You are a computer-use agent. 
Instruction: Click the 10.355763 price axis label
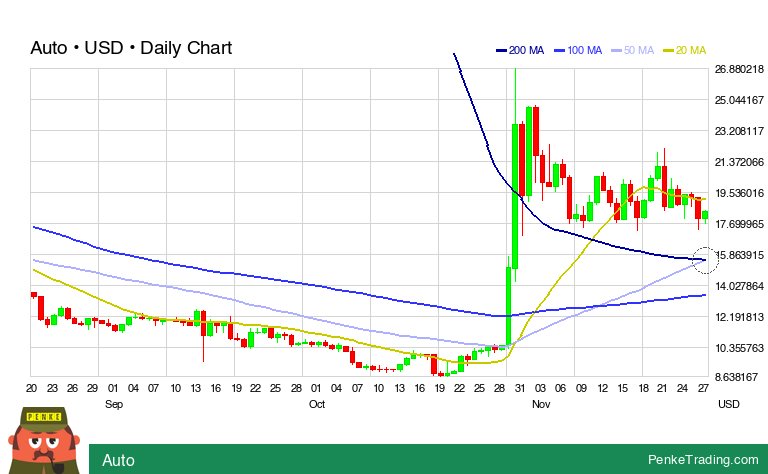tap(739, 348)
